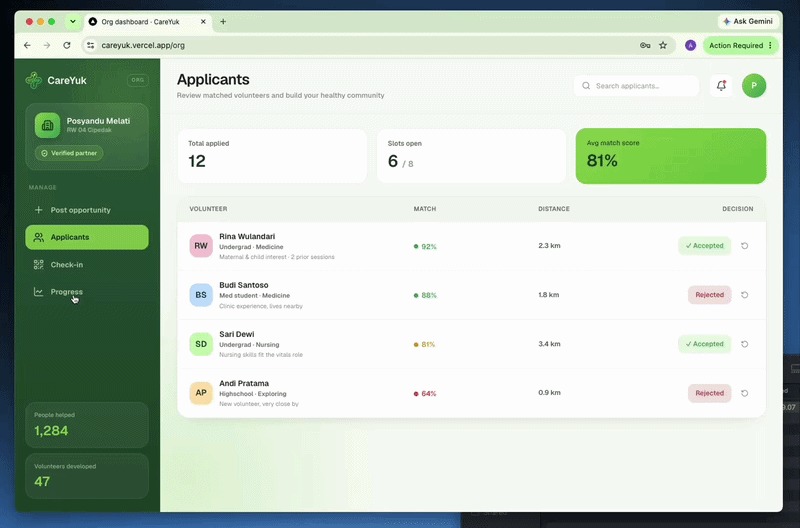The width and height of the screenshot is (800, 528).
Task: Click the CareYuk logo icon
Action: [34, 80]
